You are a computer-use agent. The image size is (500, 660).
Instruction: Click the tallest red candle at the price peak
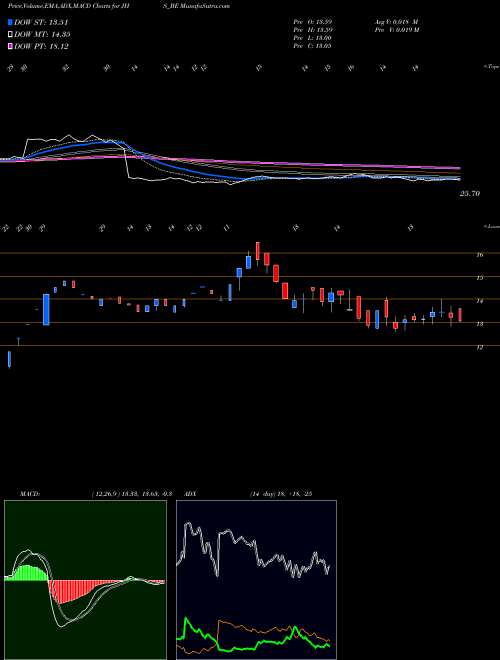(x=258, y=252)
